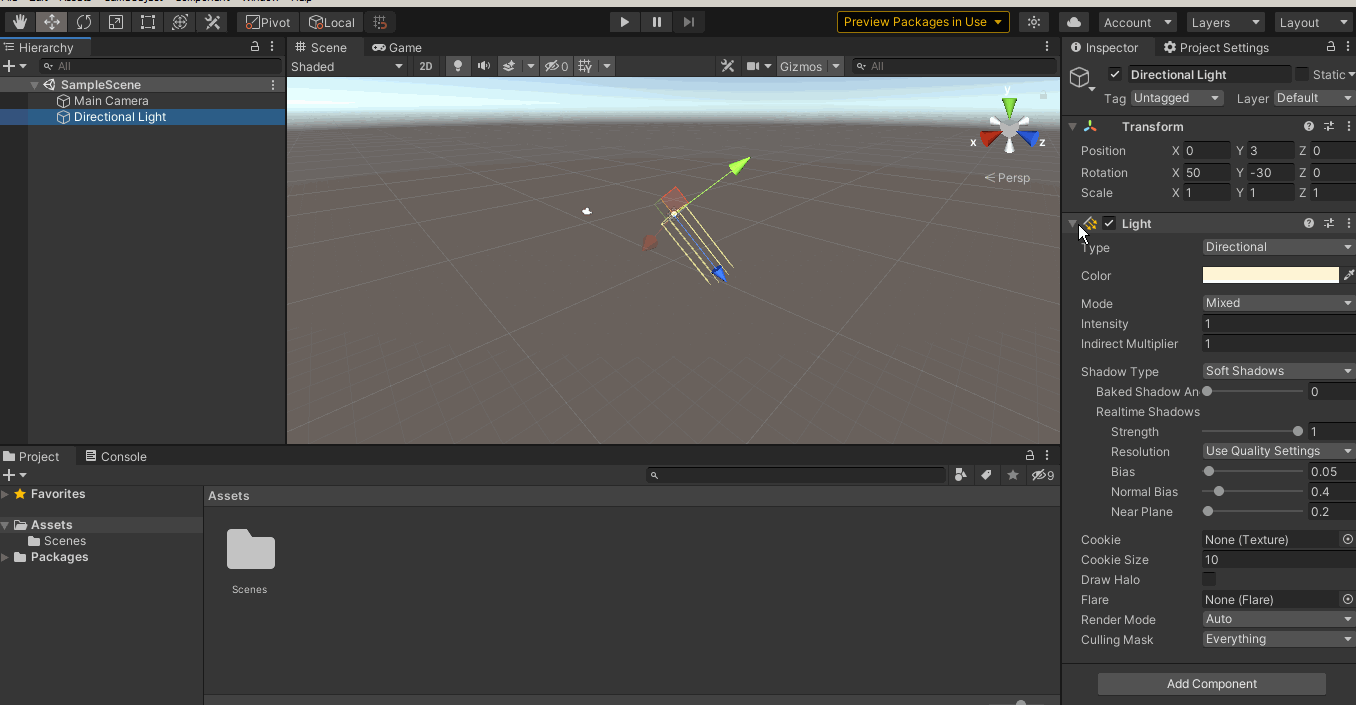Disable the Light component checkbox
This screenshot has width=1356, height=705.
[1109, 224]
